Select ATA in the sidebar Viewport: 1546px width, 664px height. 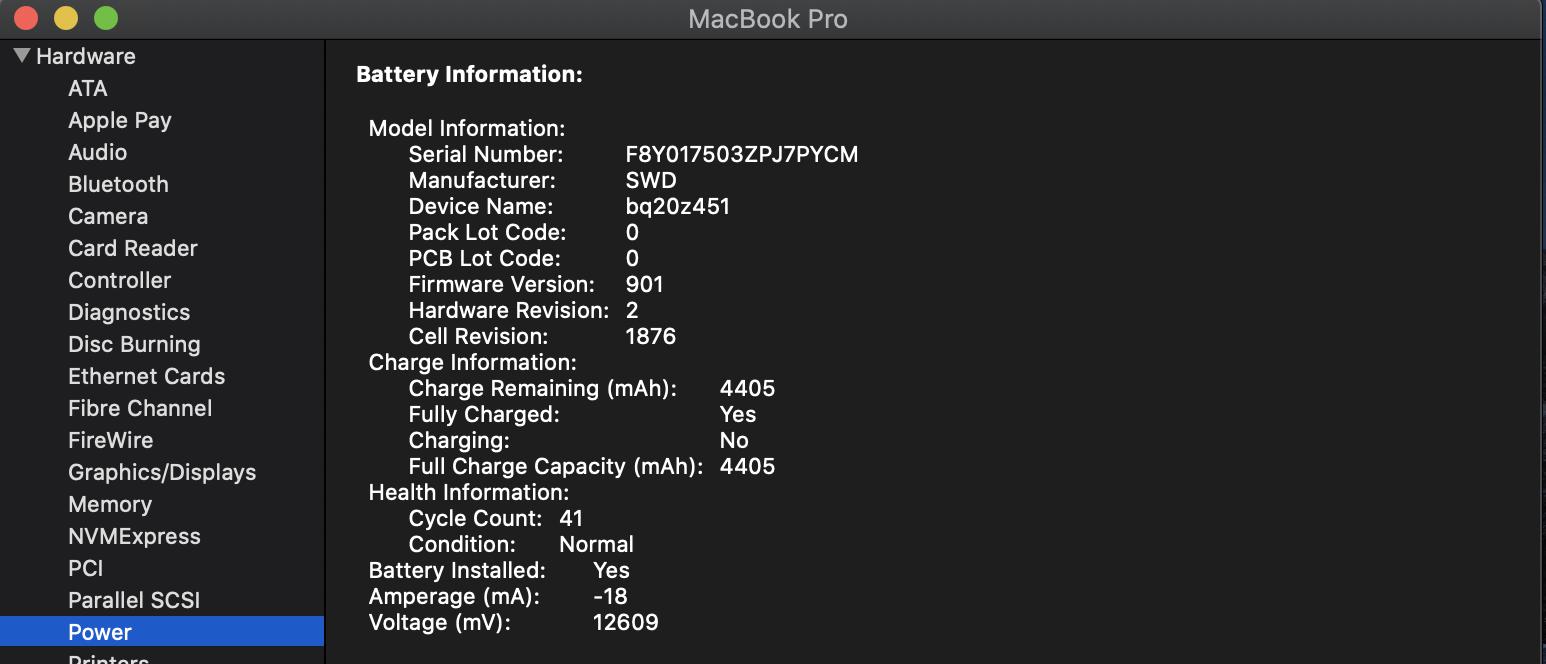click(87, 88)
